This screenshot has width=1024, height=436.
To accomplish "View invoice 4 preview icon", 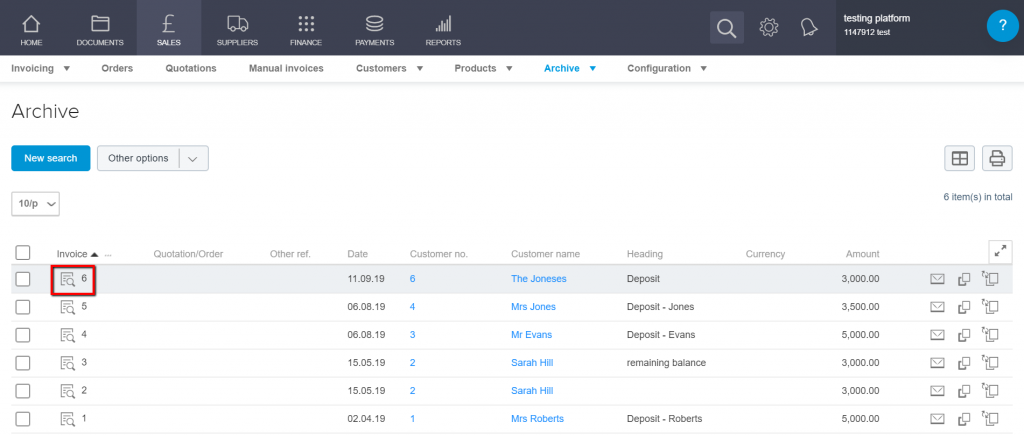I will (67, 335).
